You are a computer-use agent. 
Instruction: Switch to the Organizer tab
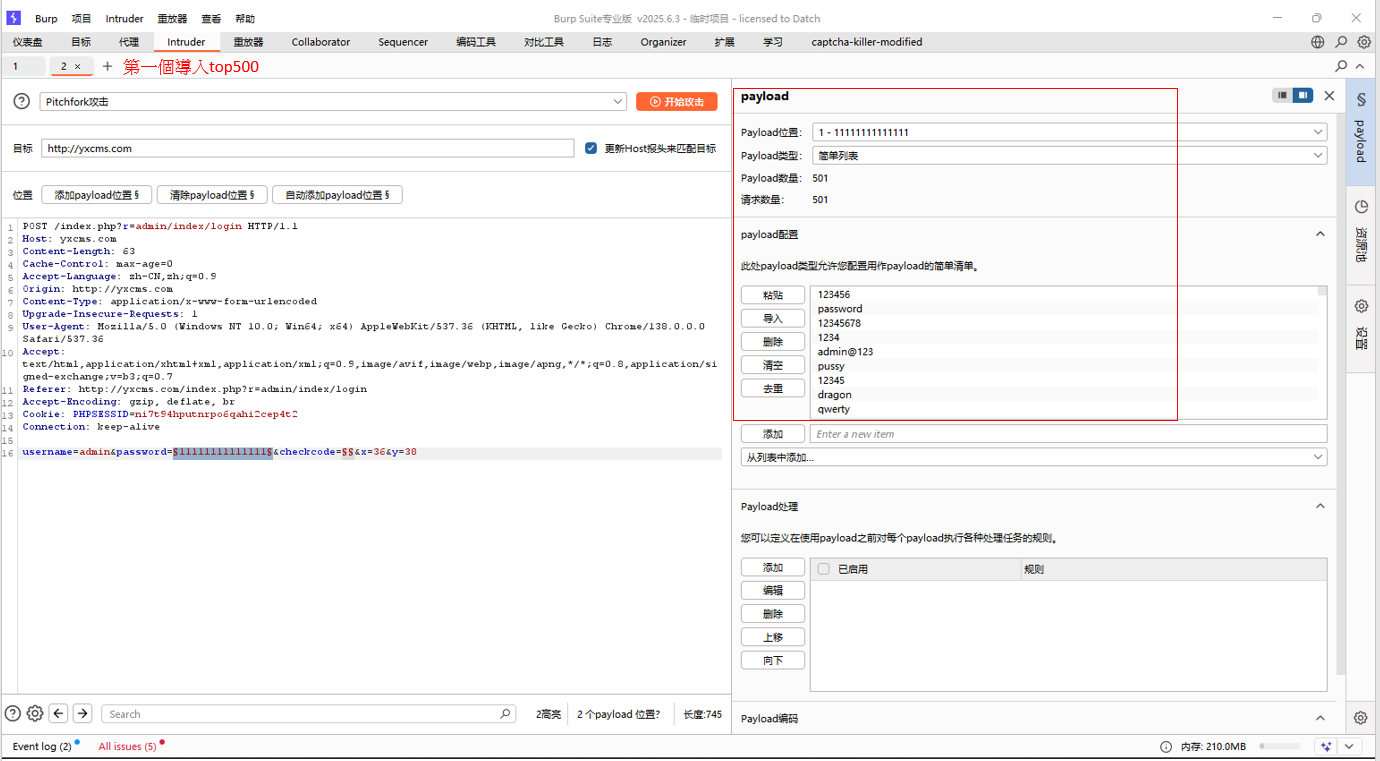(x=663, y=42)
